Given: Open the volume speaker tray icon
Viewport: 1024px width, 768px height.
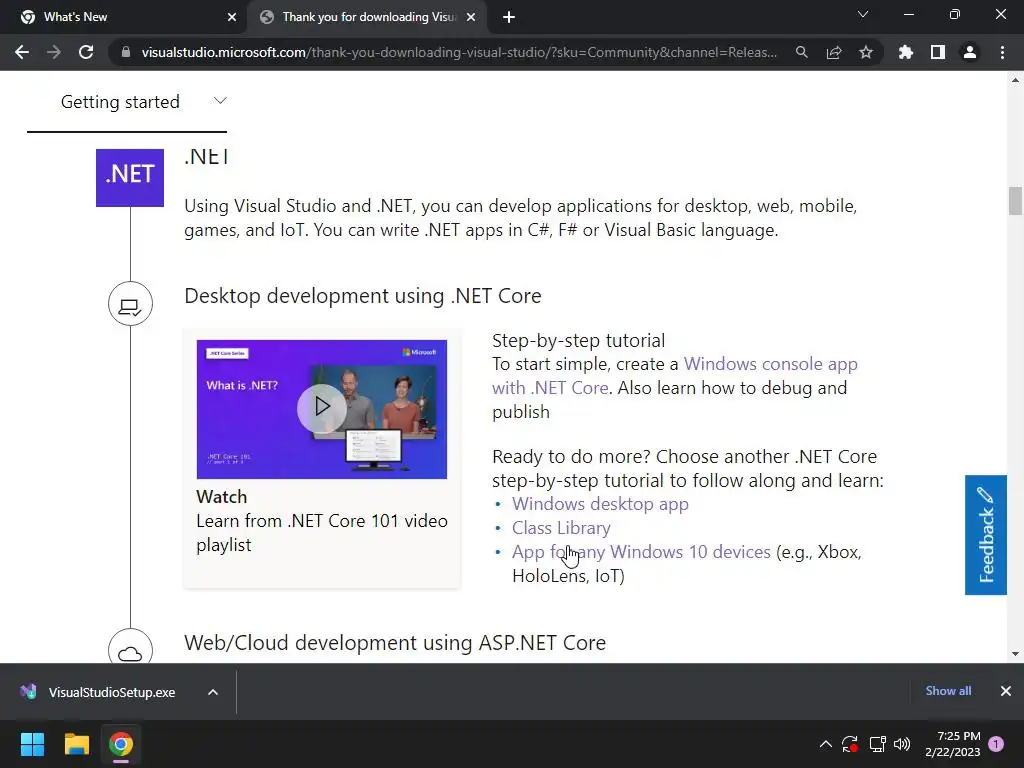Looking at the screenshot, I should pyautogui.click(x=902, y=744).
